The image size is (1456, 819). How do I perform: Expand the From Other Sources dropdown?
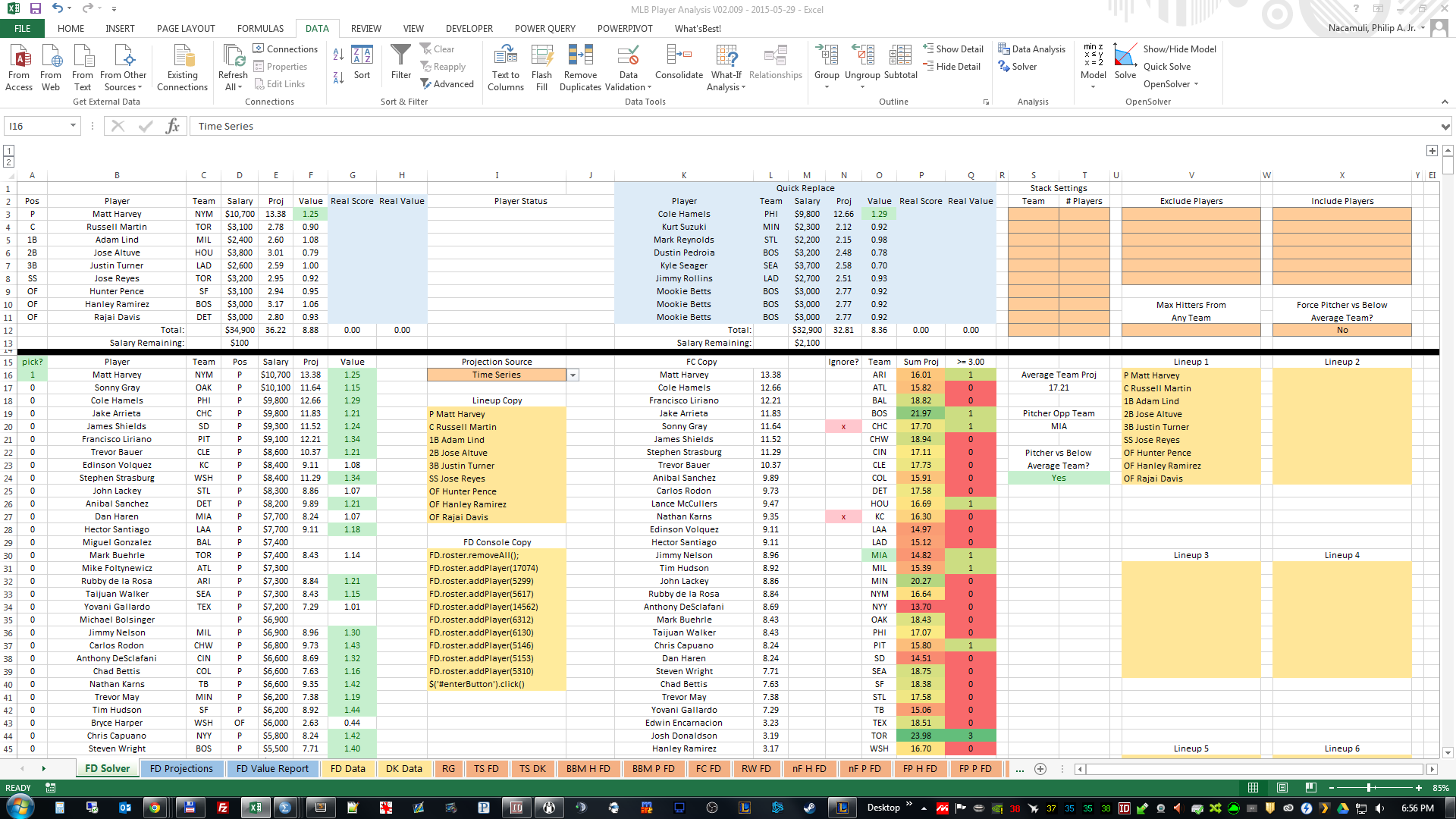pyautogui.click(x=123, y=67)
